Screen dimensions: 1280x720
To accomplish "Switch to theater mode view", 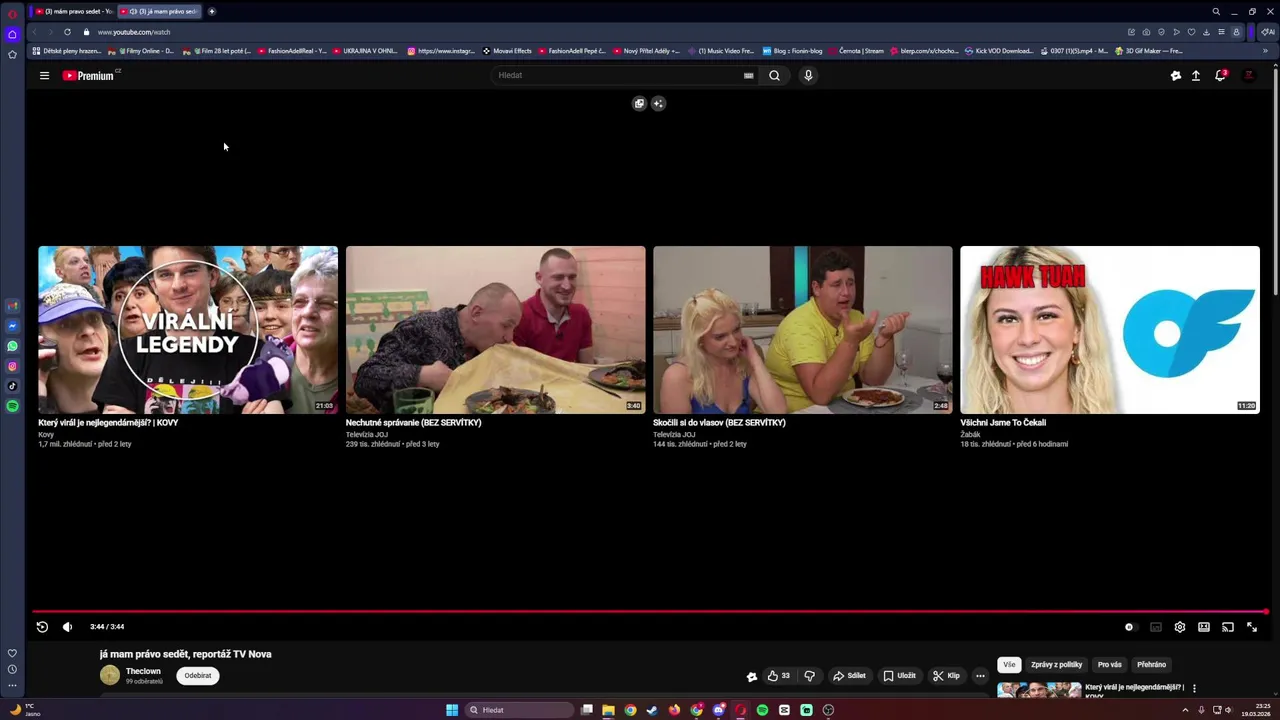I will pyautogui.click(x=1204, y=627).
